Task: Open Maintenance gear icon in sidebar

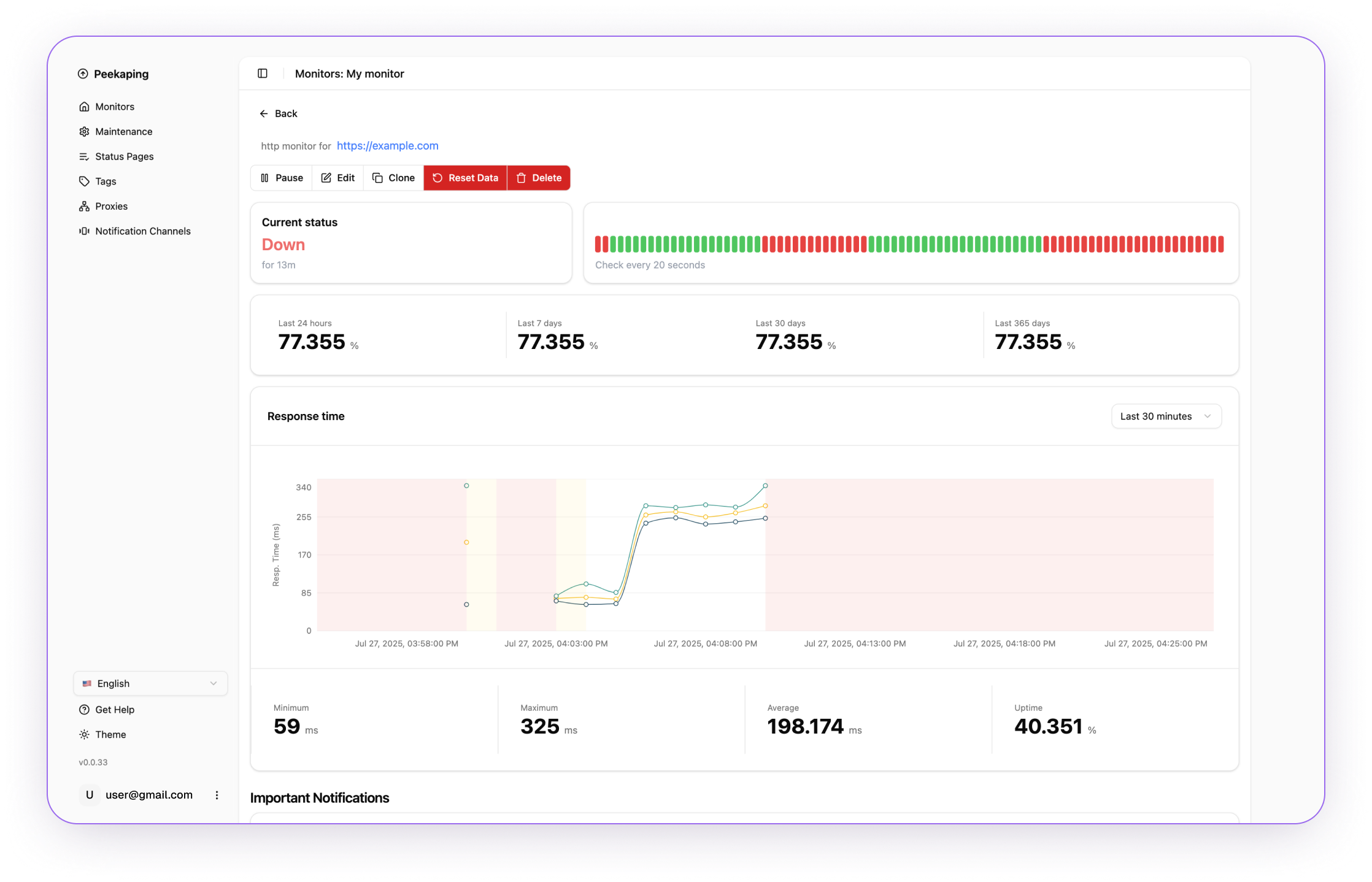Action: pyautogui.click(x=84, y=132)
